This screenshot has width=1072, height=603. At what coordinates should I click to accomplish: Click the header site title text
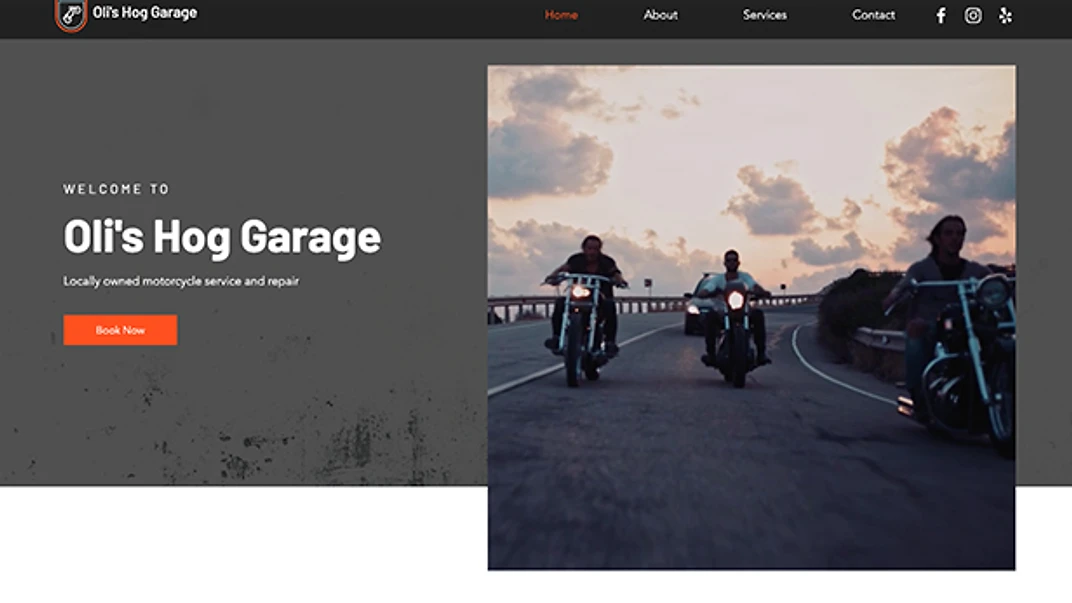click(x=145, y=13)
